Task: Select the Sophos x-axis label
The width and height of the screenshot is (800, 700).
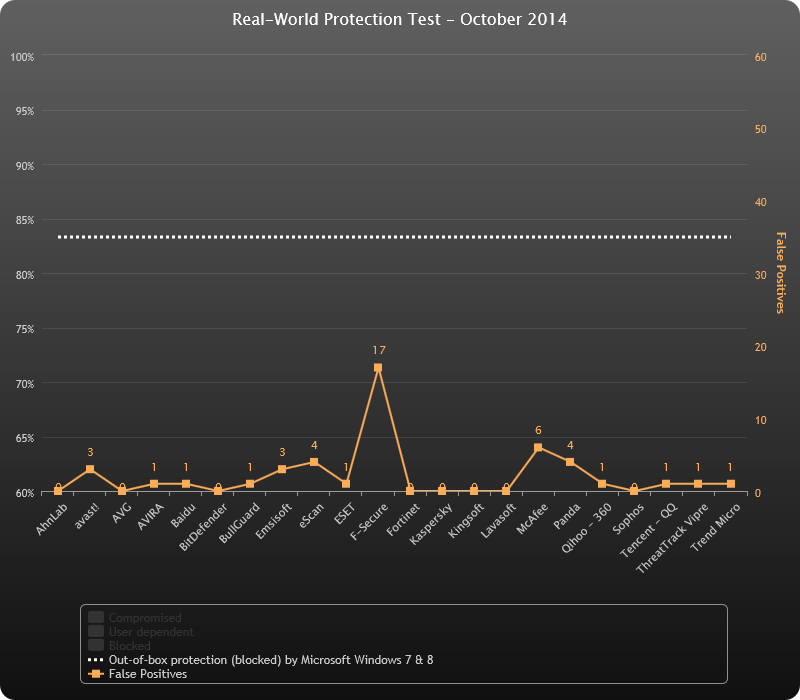Action: pyautogui.click(x=628, y=519)
